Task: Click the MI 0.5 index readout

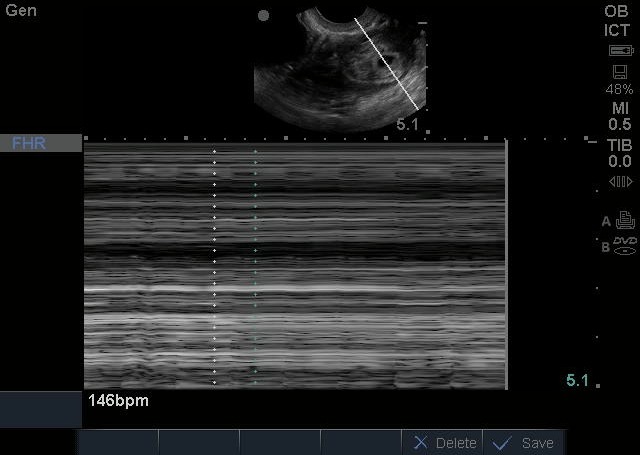Action: coord(619,116)
